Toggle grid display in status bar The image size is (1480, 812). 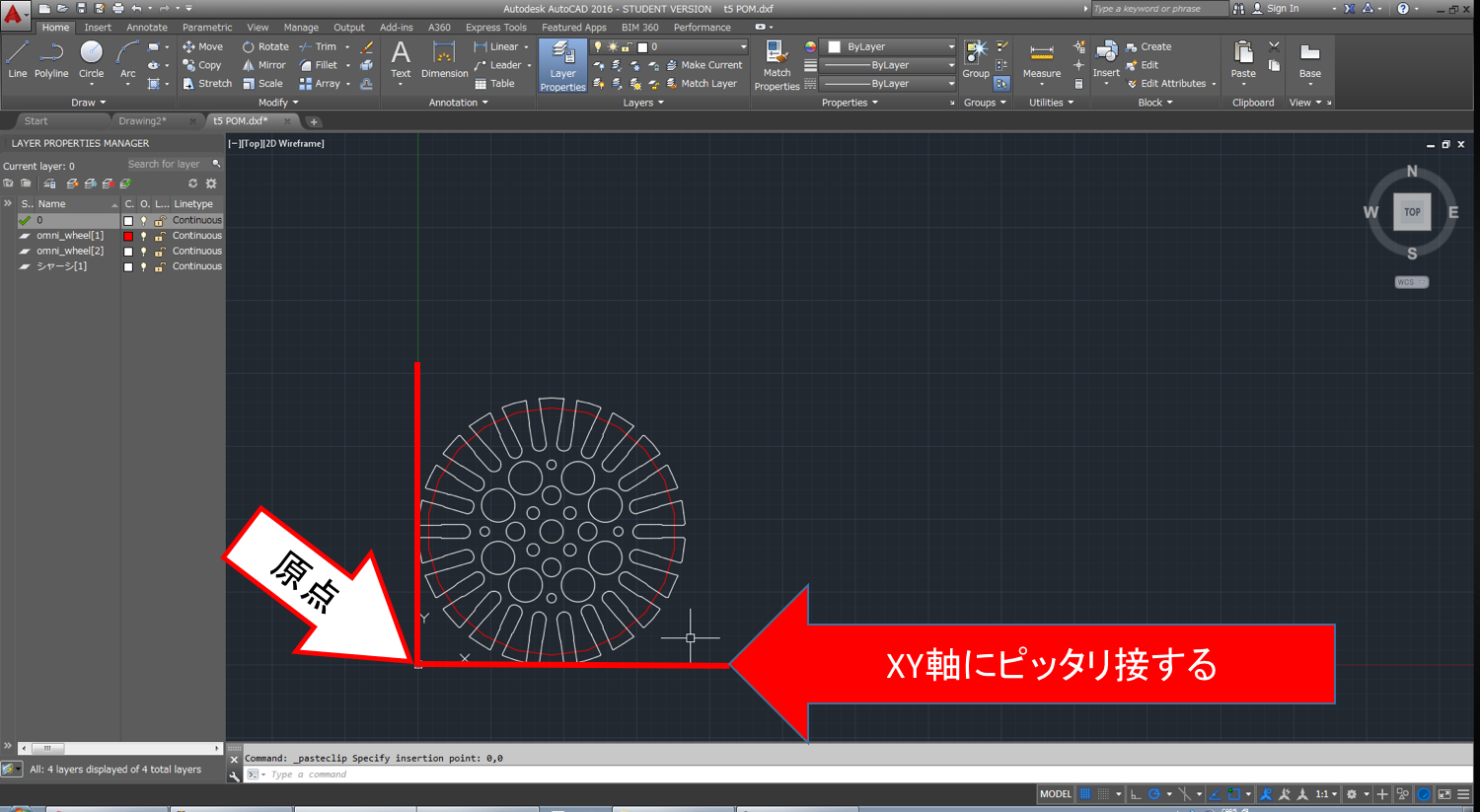1085,794
